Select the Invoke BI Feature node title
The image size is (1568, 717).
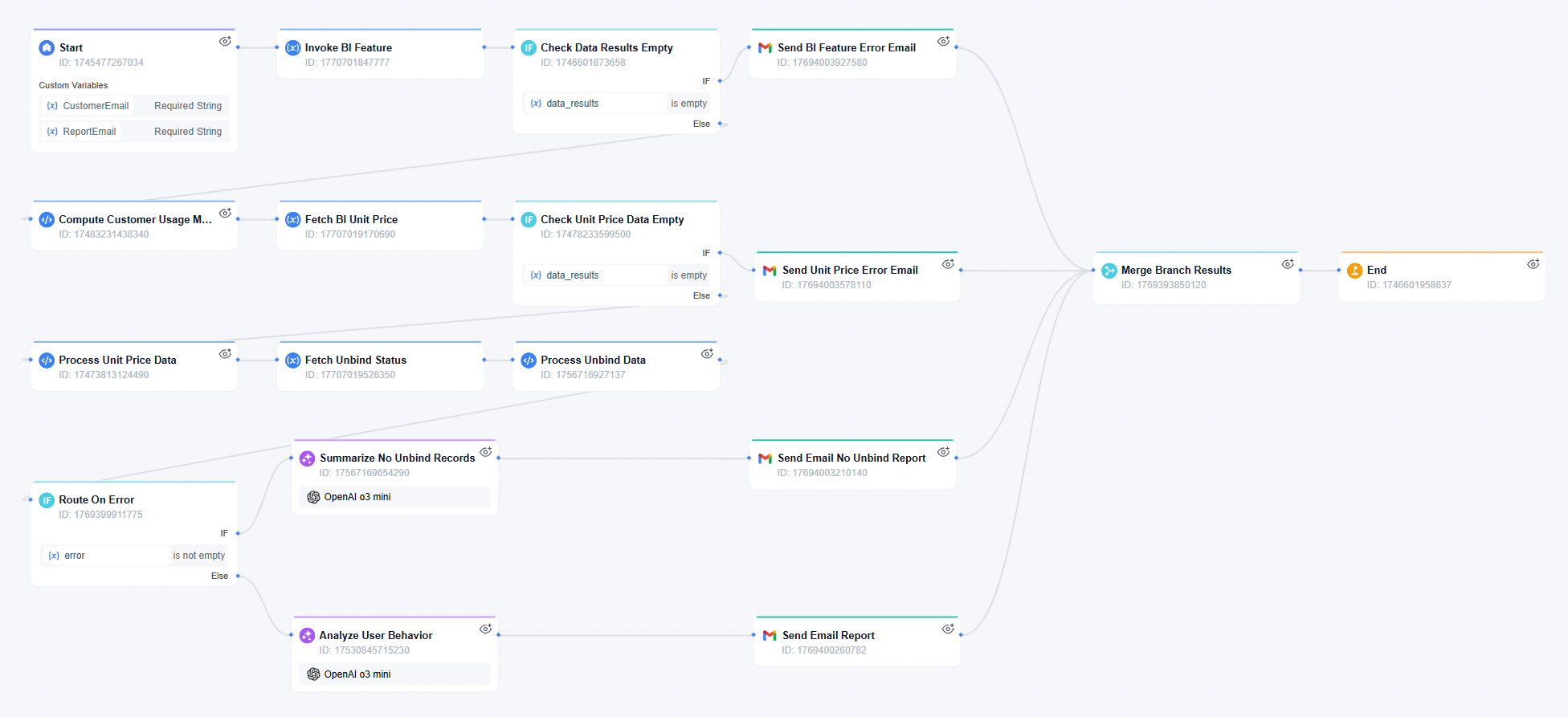click(348, 48)
